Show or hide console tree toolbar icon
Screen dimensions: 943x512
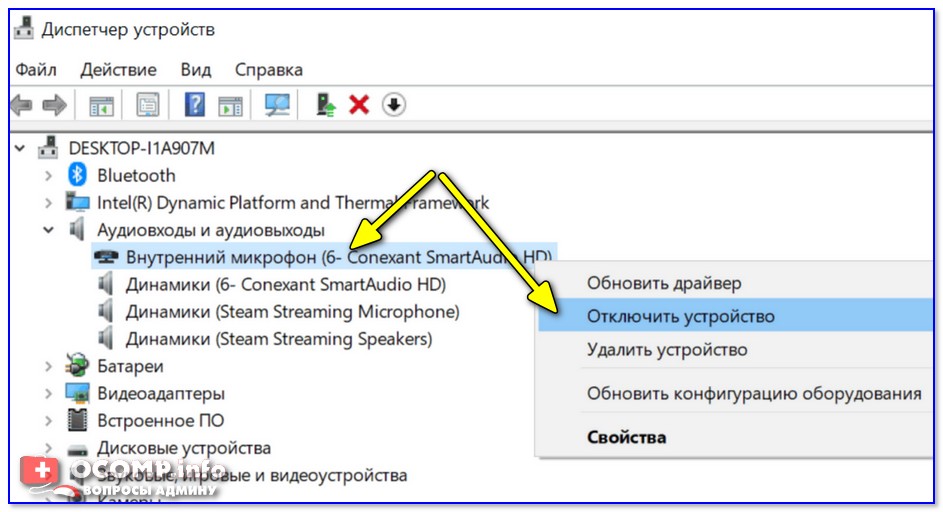click(x=102, y=105)
